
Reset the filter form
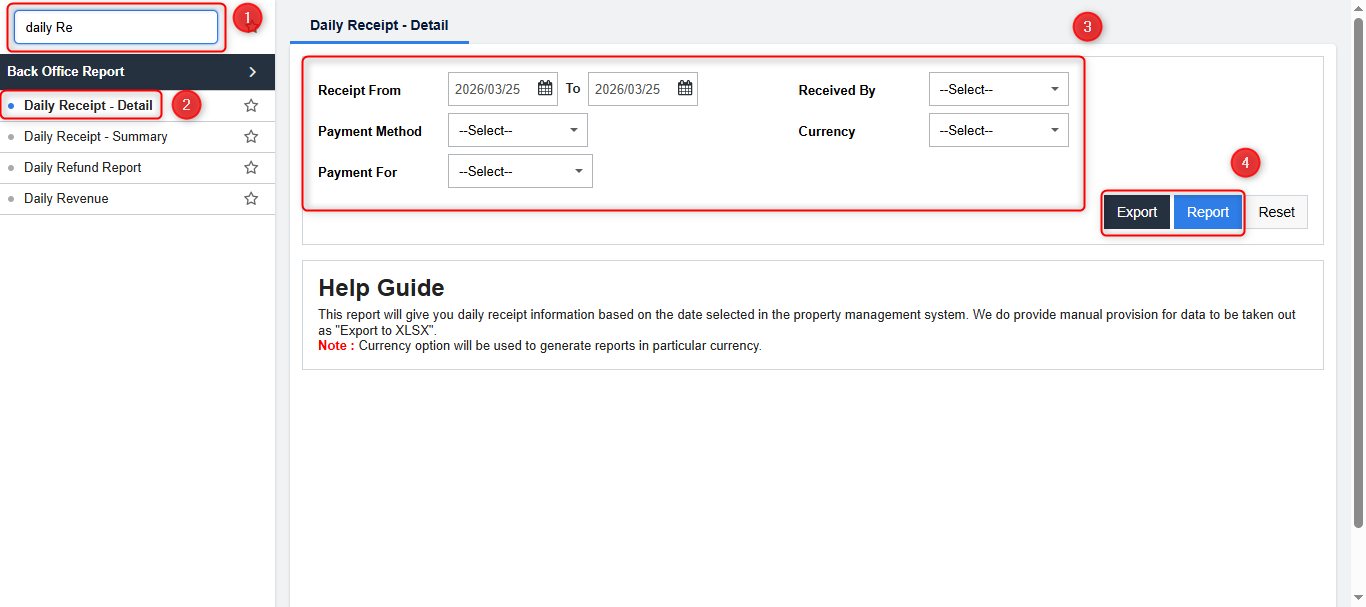tap(1276, 212)
